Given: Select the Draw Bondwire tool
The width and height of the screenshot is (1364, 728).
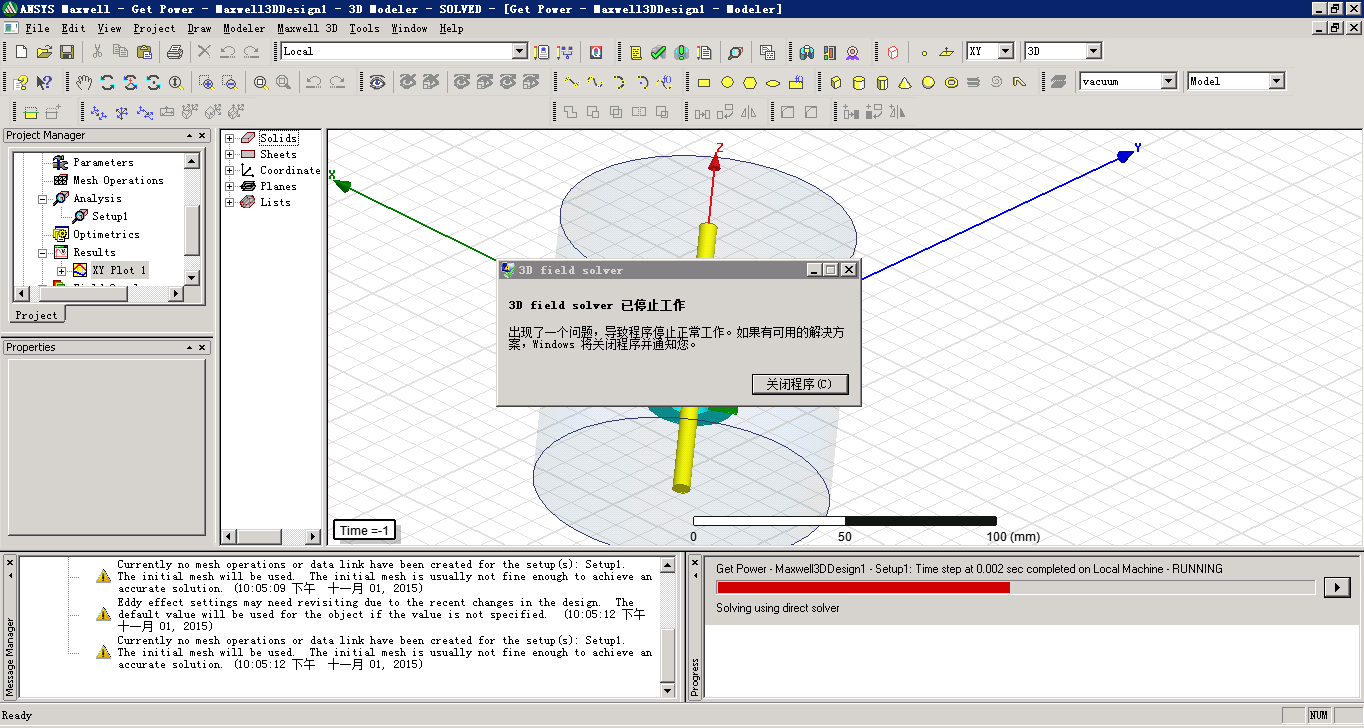Looking at the screenshot, I should [1019, 82].
